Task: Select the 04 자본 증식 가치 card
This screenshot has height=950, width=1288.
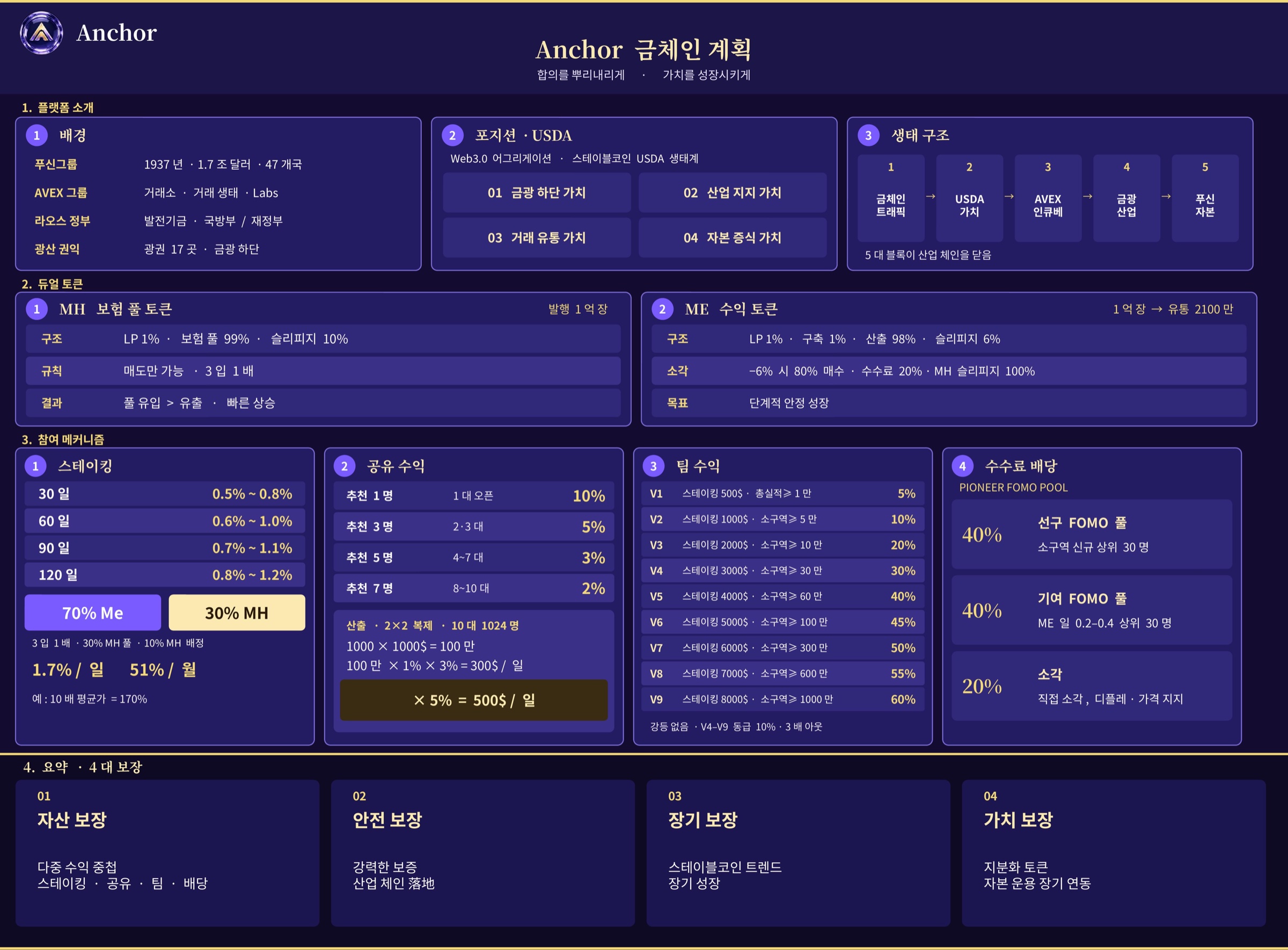Action: tap(733, 238)
